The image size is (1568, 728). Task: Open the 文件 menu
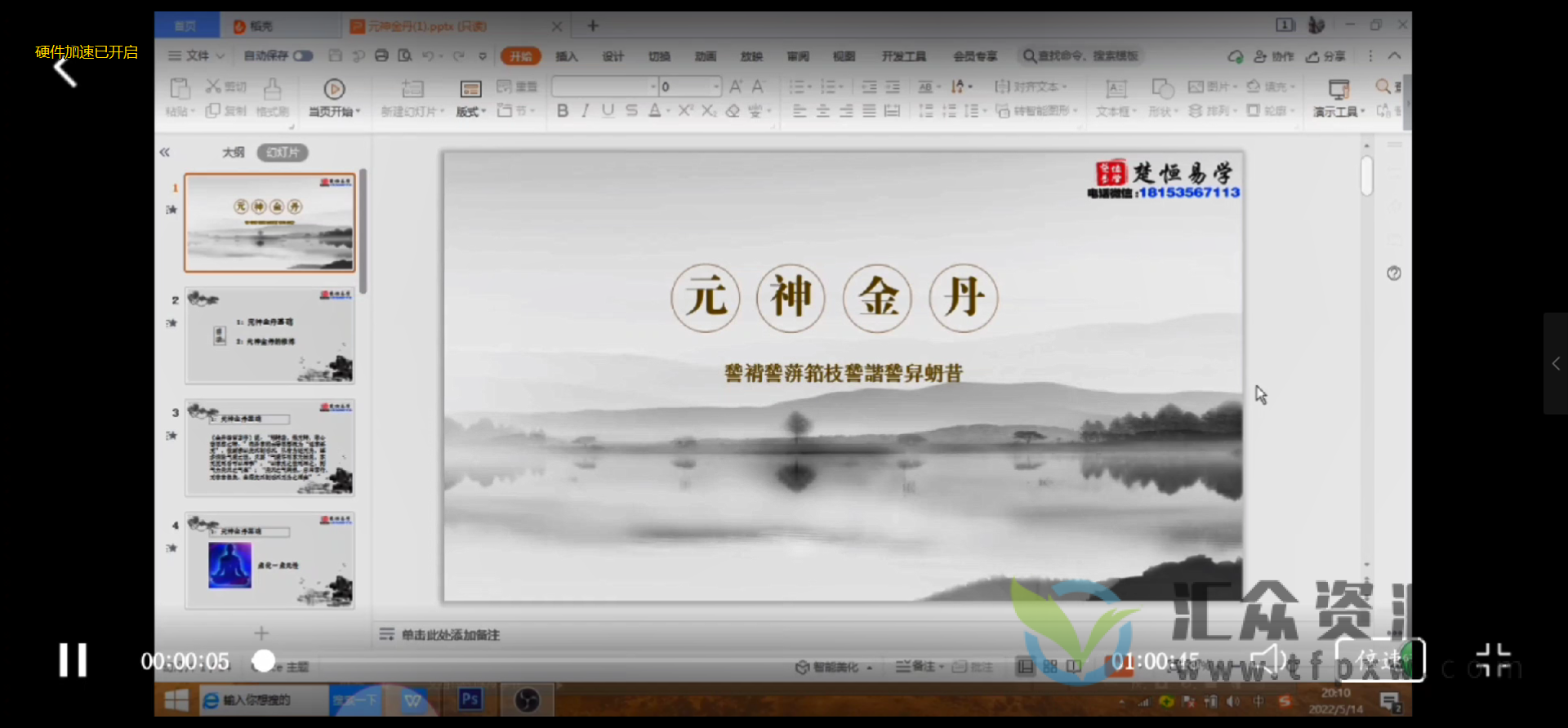coord(196,55)
